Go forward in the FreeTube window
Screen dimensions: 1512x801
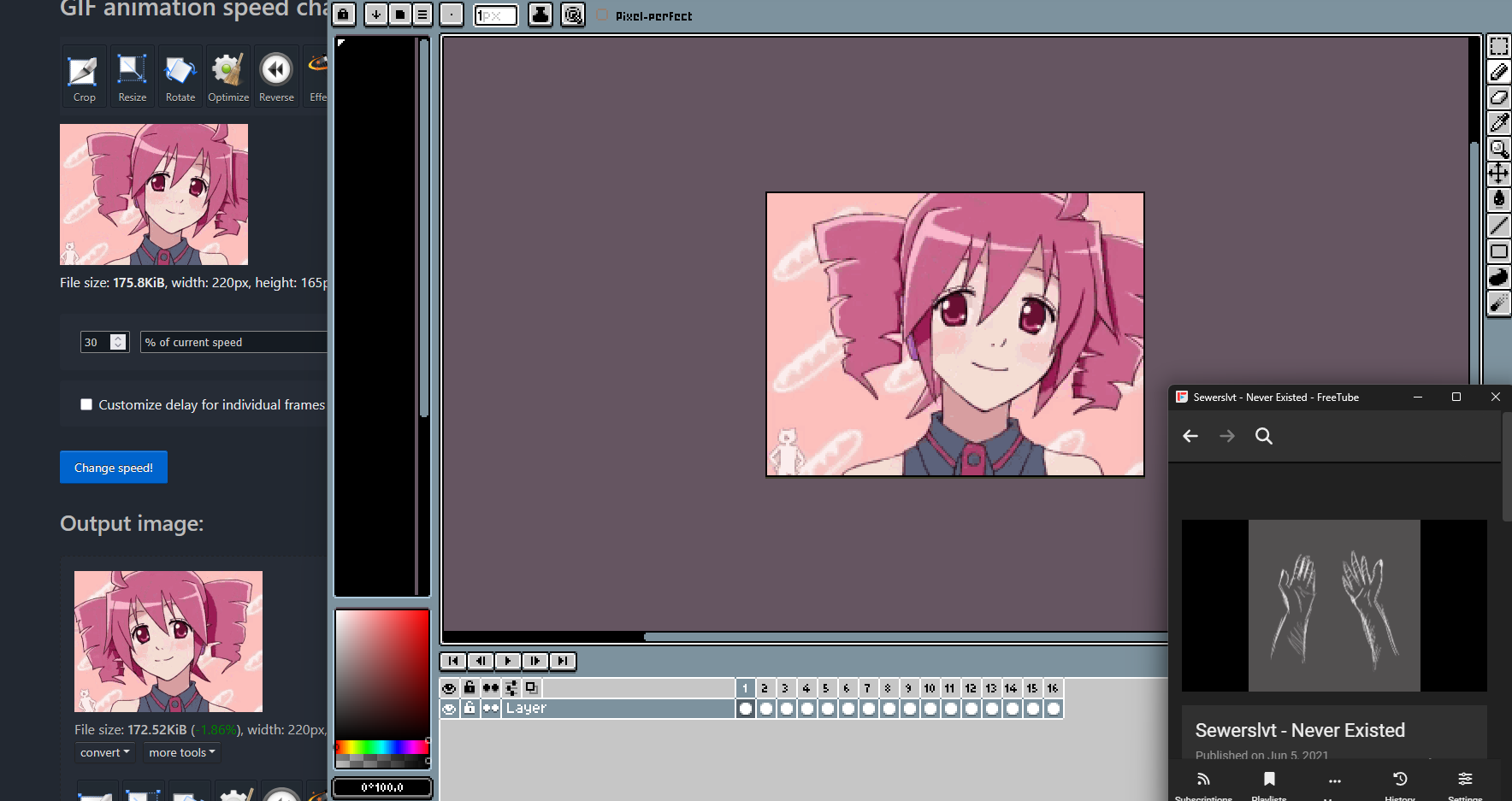(x=1227, y=436)
